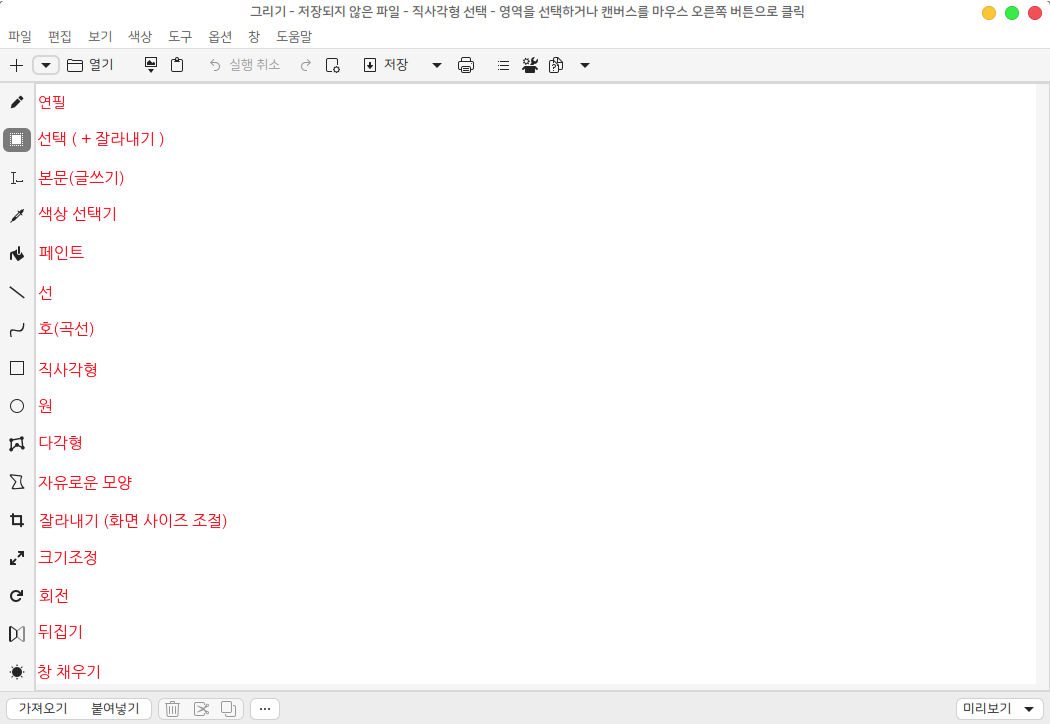Viewport: 1050px width, 724px height.
Task: Click the 붙여넣기 button in bottom bar
Action: click(115, 709)
